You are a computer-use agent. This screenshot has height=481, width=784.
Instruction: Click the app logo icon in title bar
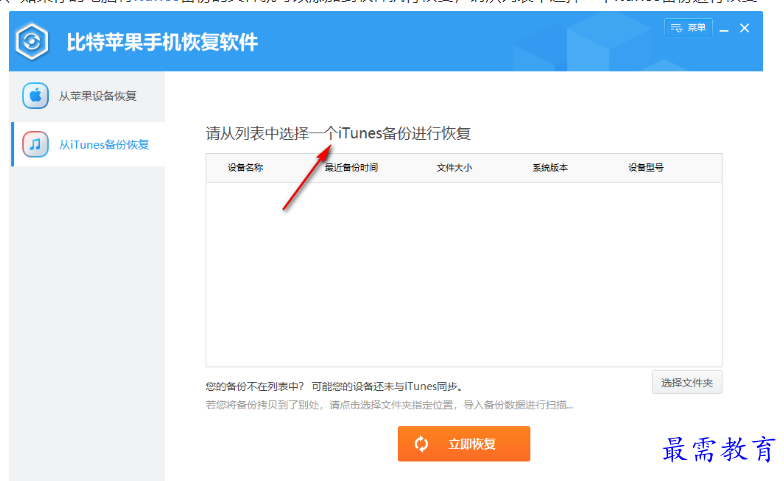point(32,42)
